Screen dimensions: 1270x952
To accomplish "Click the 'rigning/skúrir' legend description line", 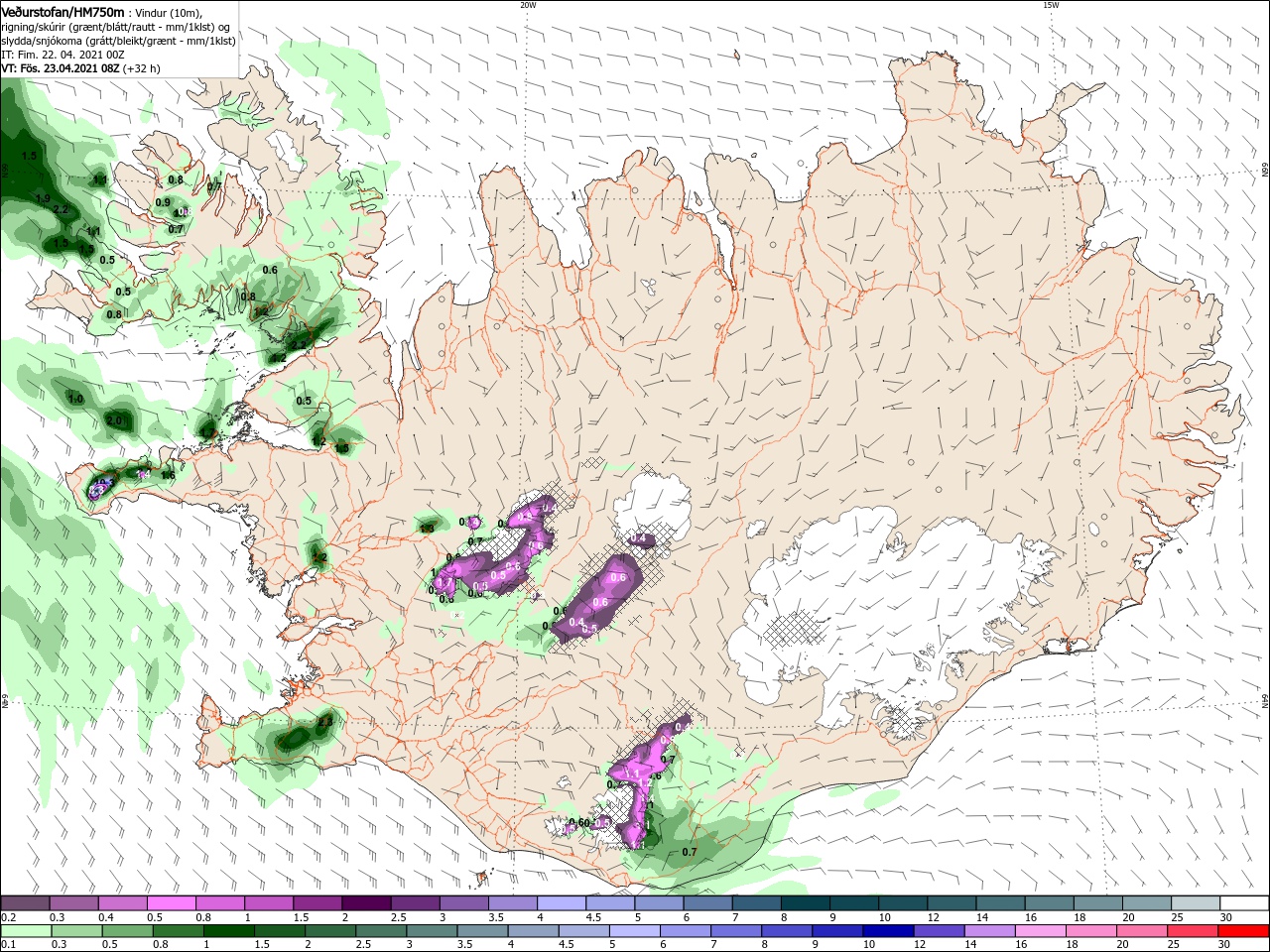I will (116, 27).
